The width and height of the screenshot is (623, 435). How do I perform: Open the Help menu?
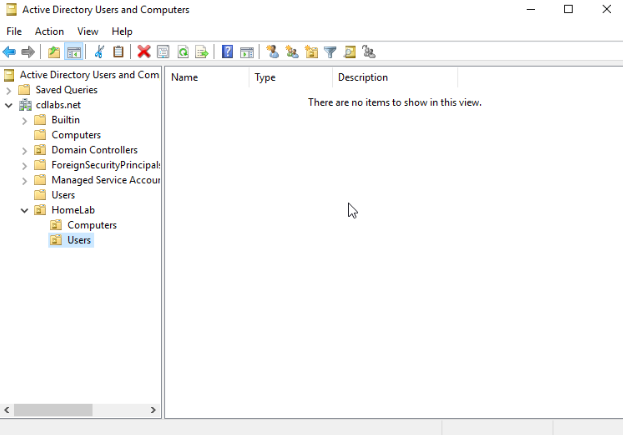pos(122,31)
